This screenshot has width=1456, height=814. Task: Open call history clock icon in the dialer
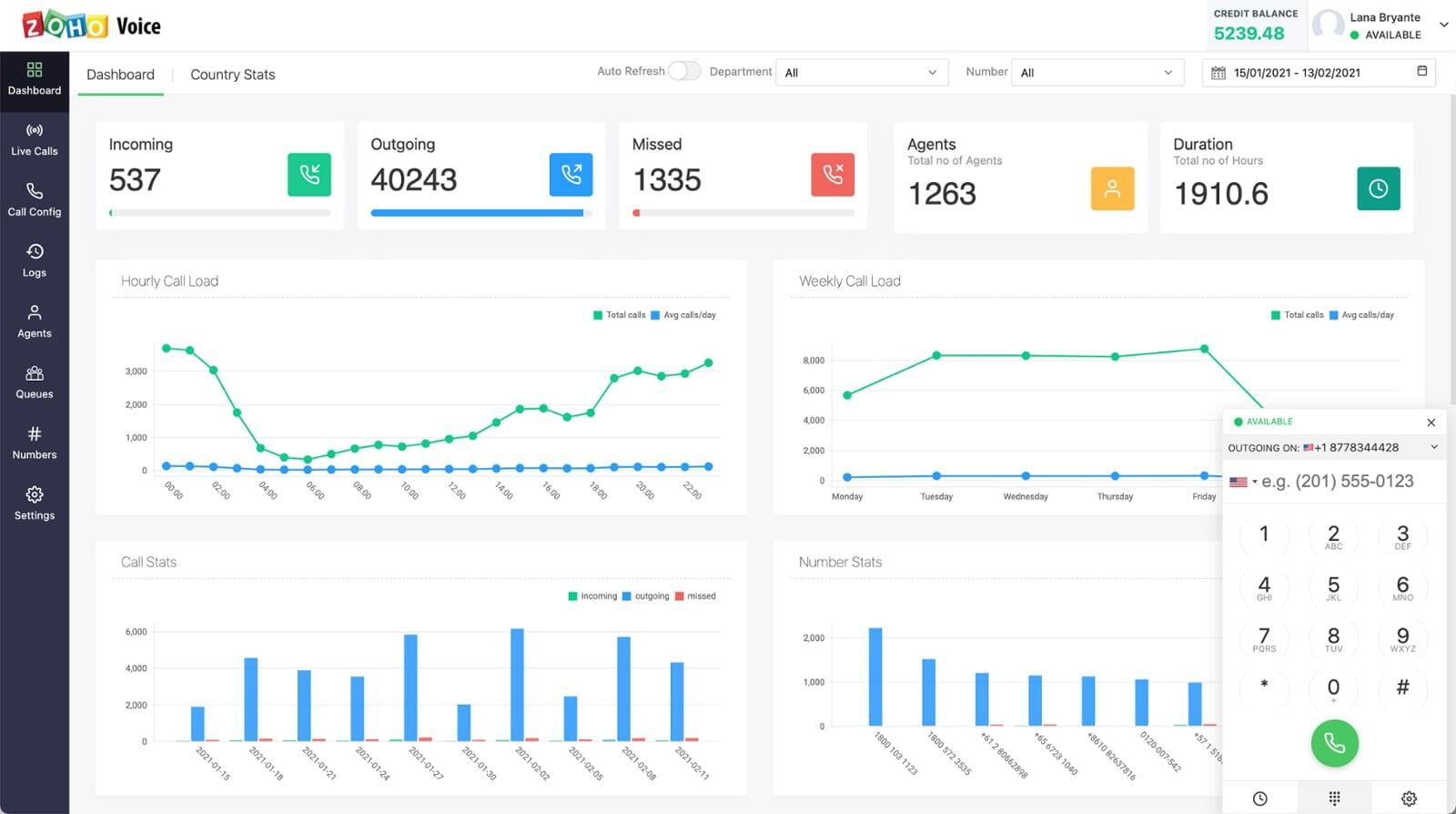pos(1259,799)
